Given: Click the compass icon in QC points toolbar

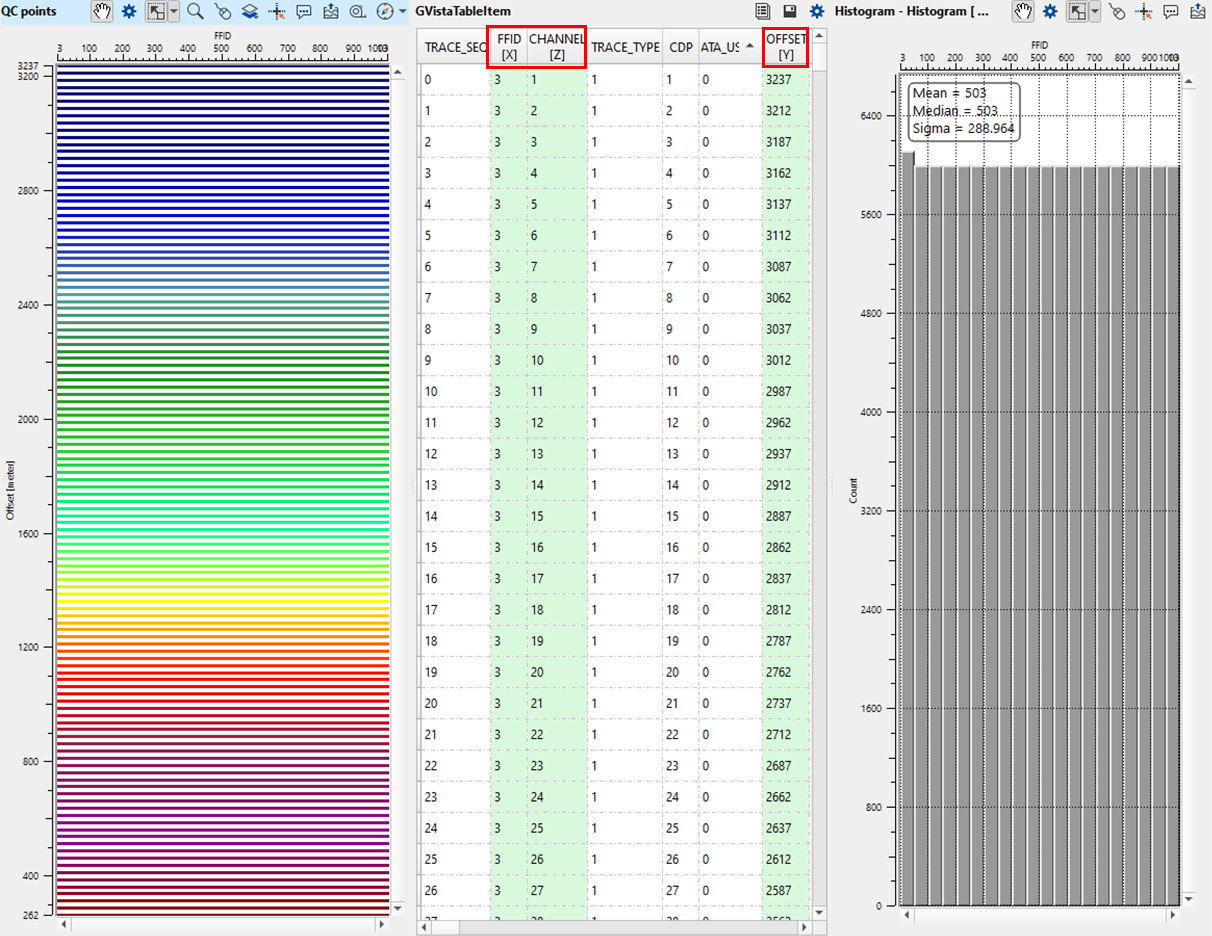Looking at the screenshot, I should click(385, 11).
